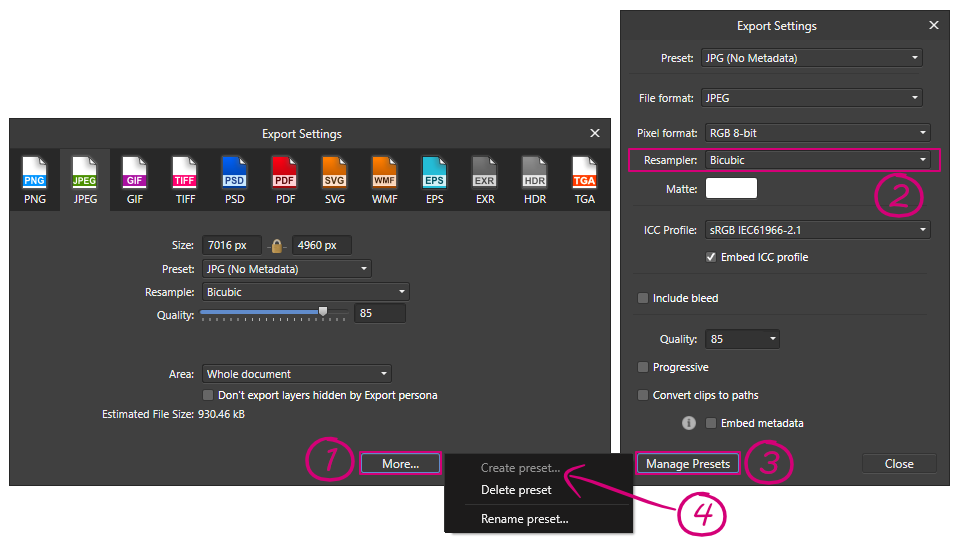Click the More... button

(x=400, y=464)
